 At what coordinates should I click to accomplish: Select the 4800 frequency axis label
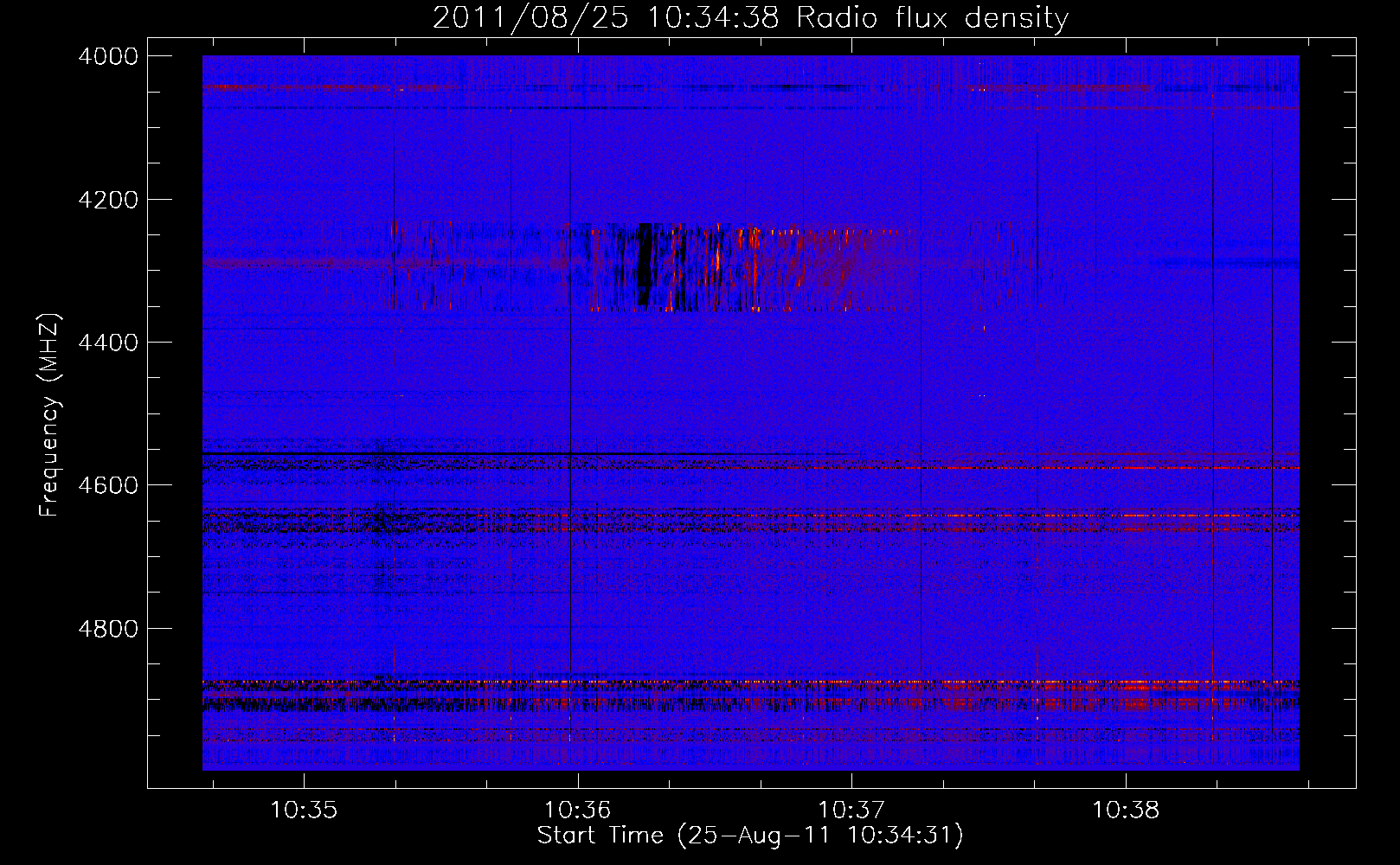[108, 629]
